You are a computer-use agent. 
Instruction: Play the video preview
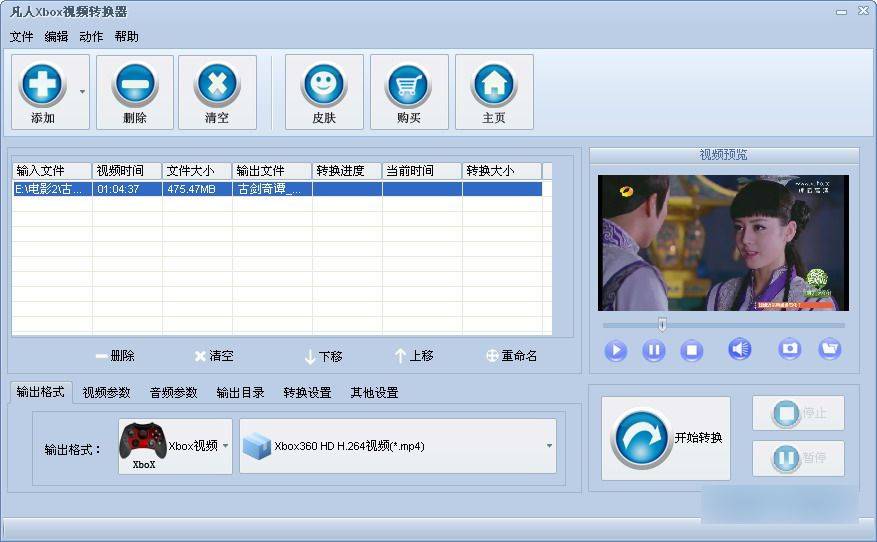pos(615,351)
